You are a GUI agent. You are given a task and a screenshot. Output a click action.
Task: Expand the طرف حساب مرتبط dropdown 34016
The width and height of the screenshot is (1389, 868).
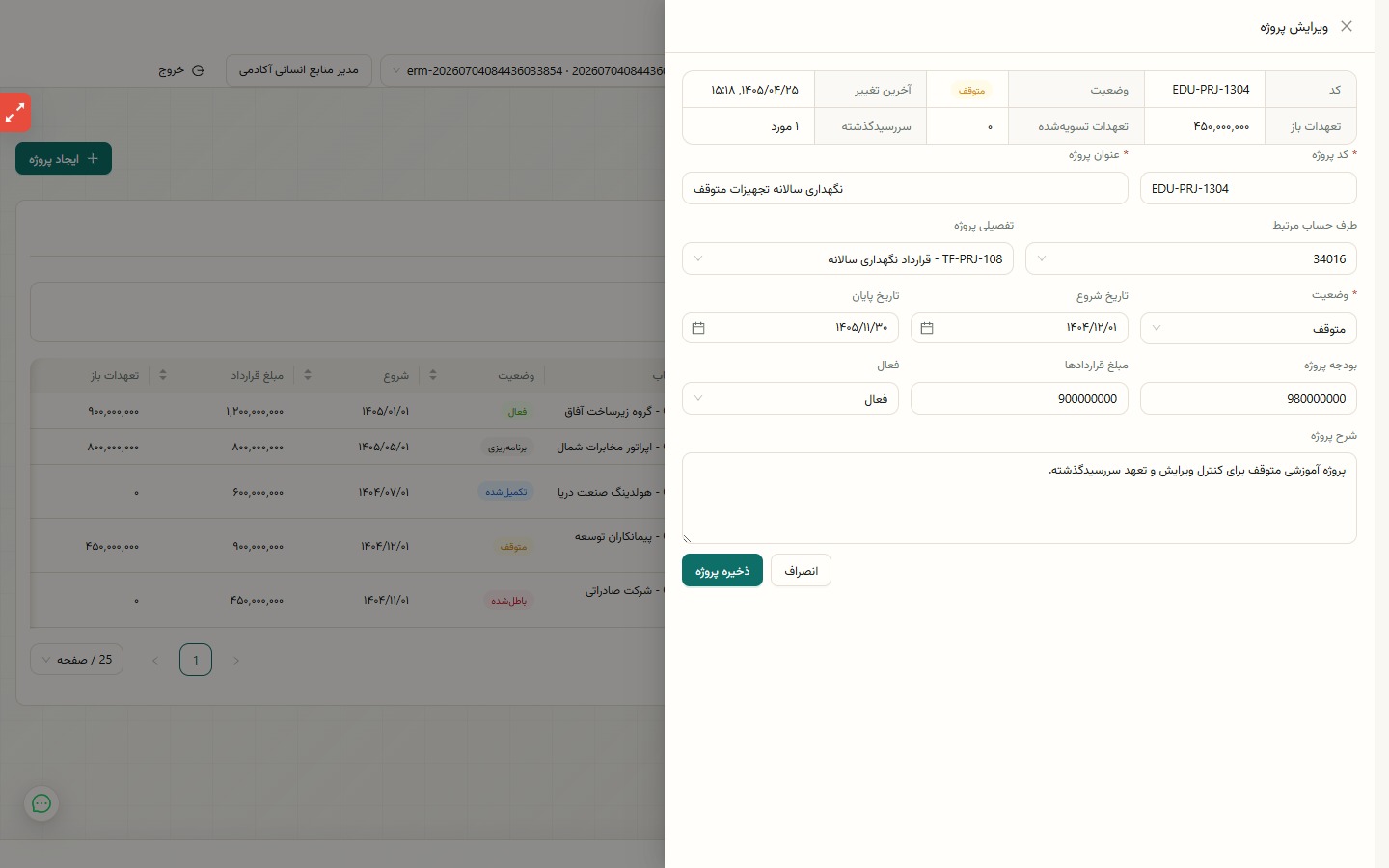click(x=1191, y=258)
